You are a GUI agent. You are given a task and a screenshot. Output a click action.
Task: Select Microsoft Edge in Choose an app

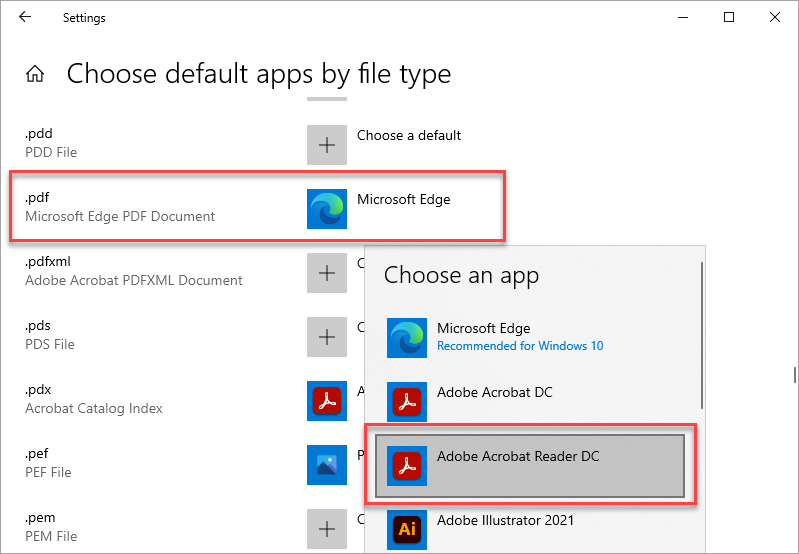click(x=530, y=338)
